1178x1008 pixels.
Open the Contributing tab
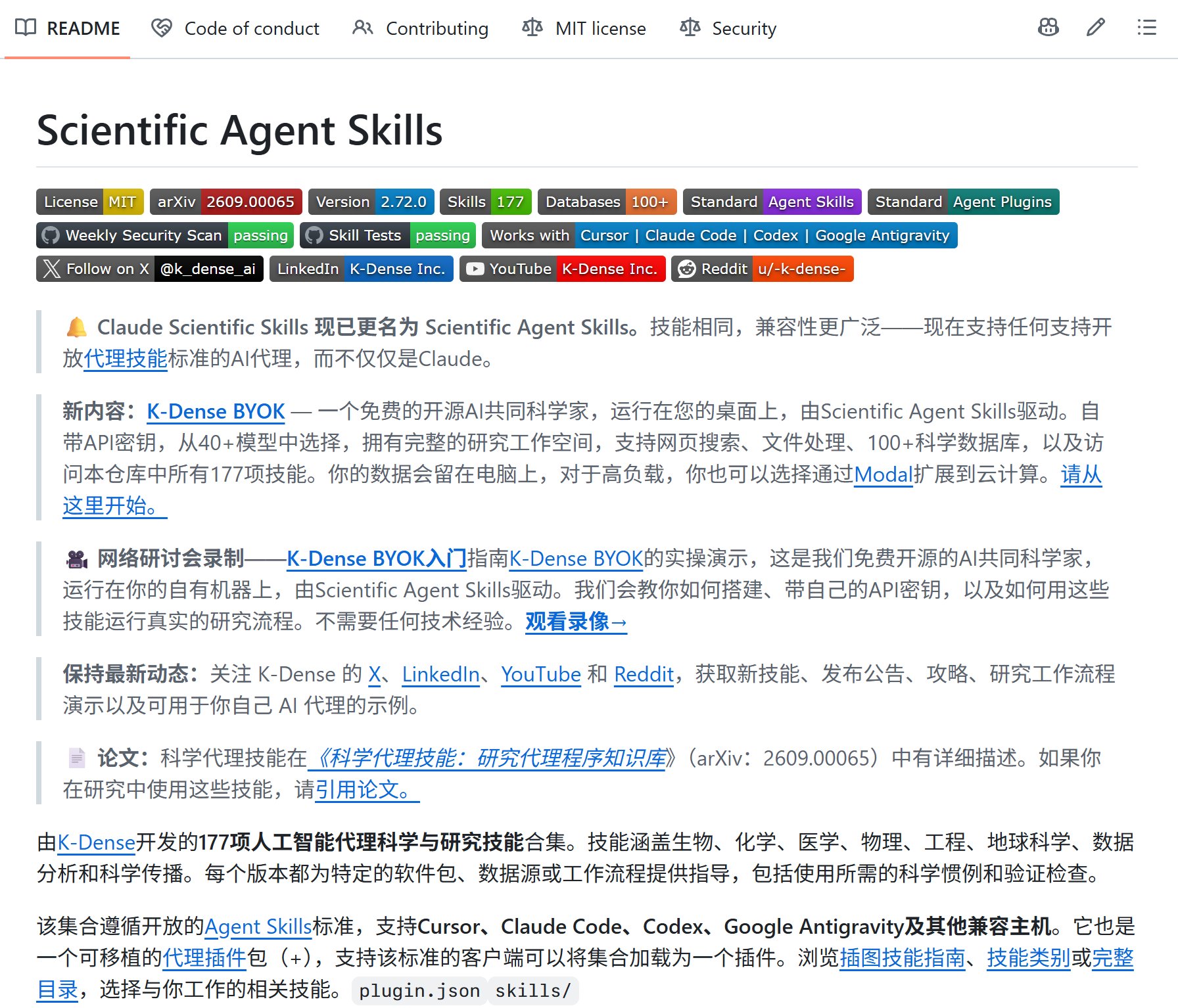point(421,28)
